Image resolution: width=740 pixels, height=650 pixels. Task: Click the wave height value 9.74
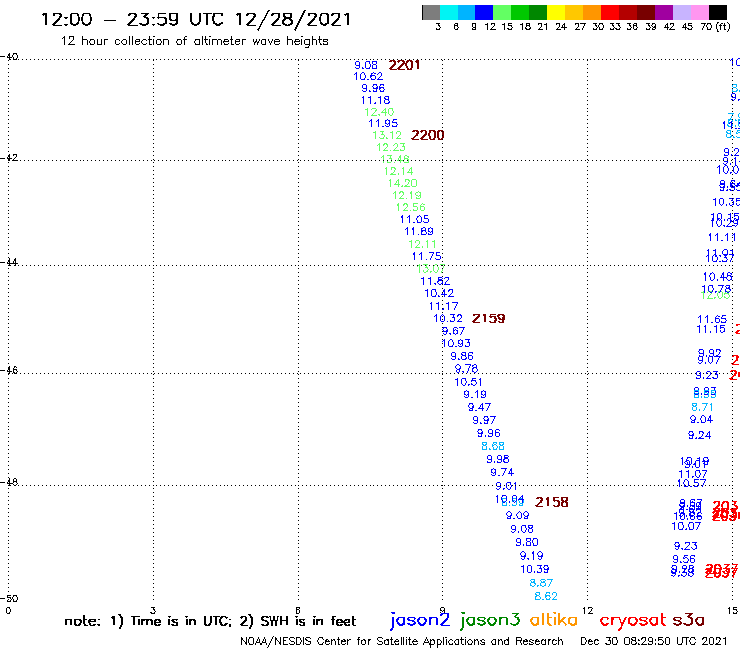502,473
